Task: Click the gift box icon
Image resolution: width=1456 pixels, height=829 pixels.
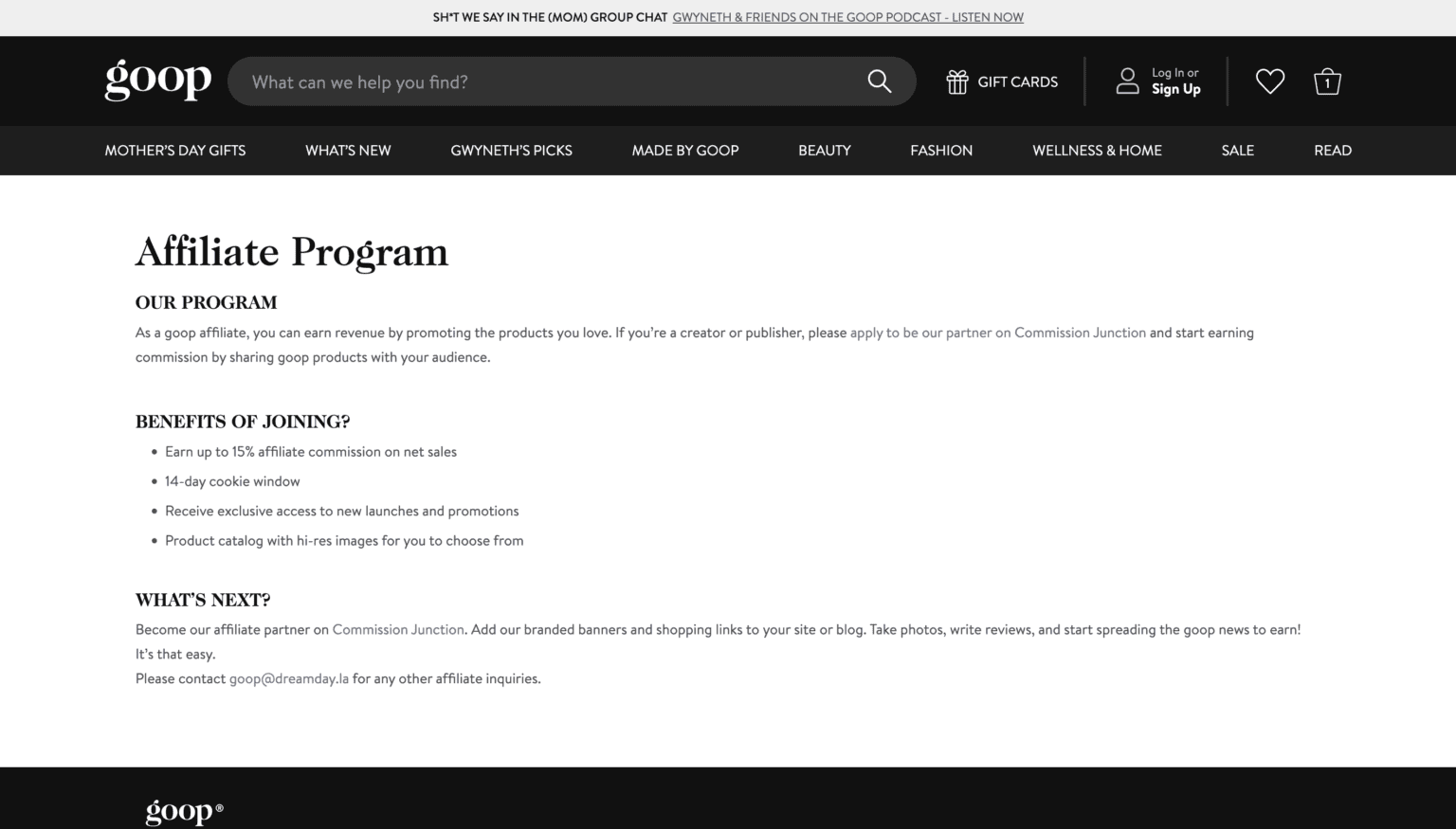Action: click(957, 81)
